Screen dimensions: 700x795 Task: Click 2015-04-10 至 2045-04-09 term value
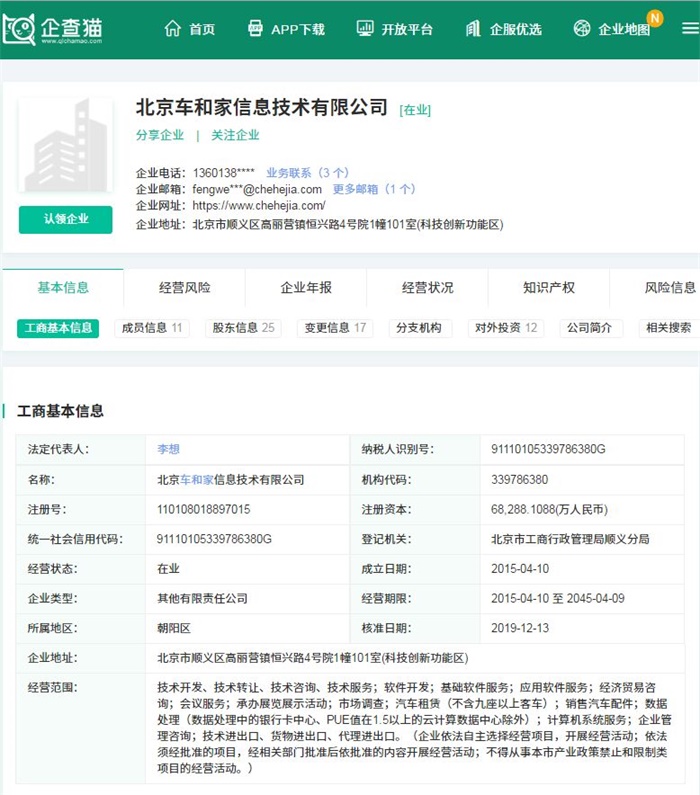tap(558, 599)
